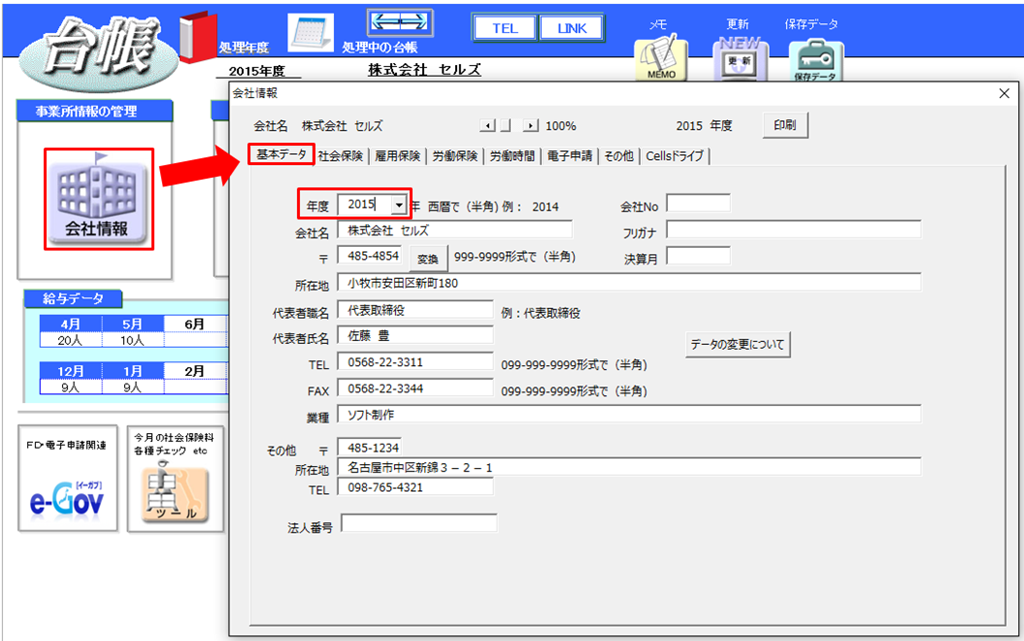This screenshot has width=1024, height=641.
Task: Click the 台帳 logo
Action: 100,54
